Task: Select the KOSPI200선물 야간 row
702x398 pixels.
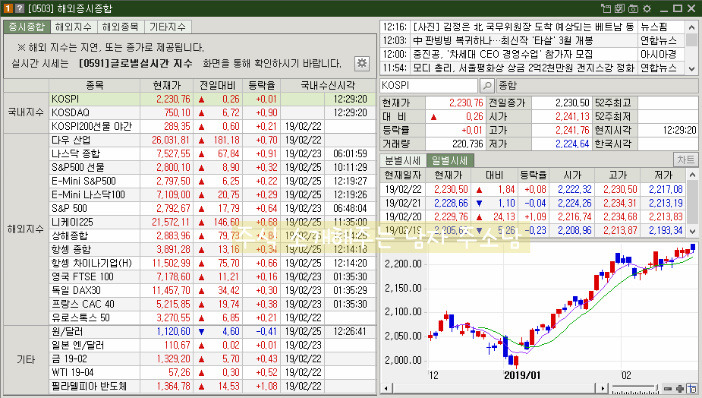Action: coord(212,126)
